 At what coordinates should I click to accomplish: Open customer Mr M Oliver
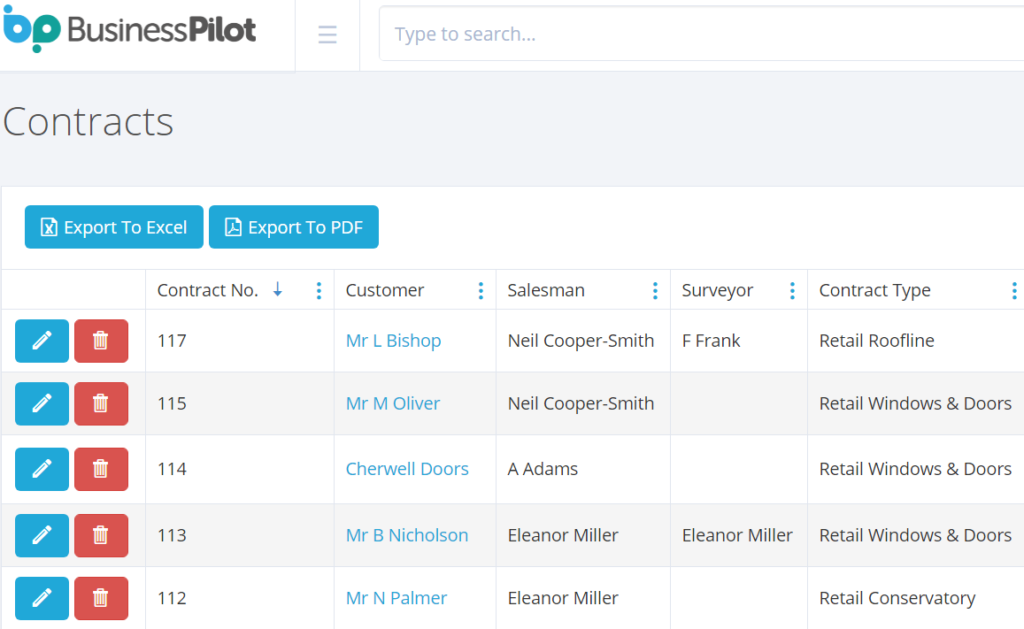(392, 403)
